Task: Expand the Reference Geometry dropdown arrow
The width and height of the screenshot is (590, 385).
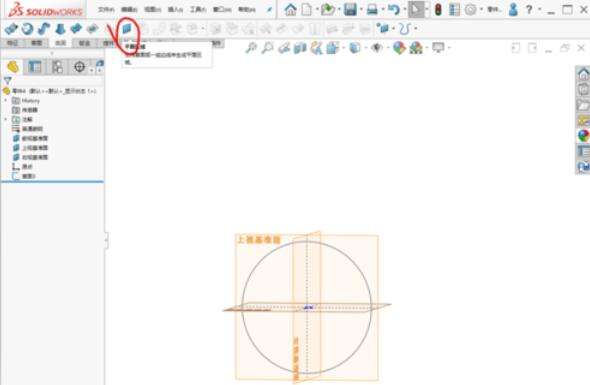Action: (394, 29)
